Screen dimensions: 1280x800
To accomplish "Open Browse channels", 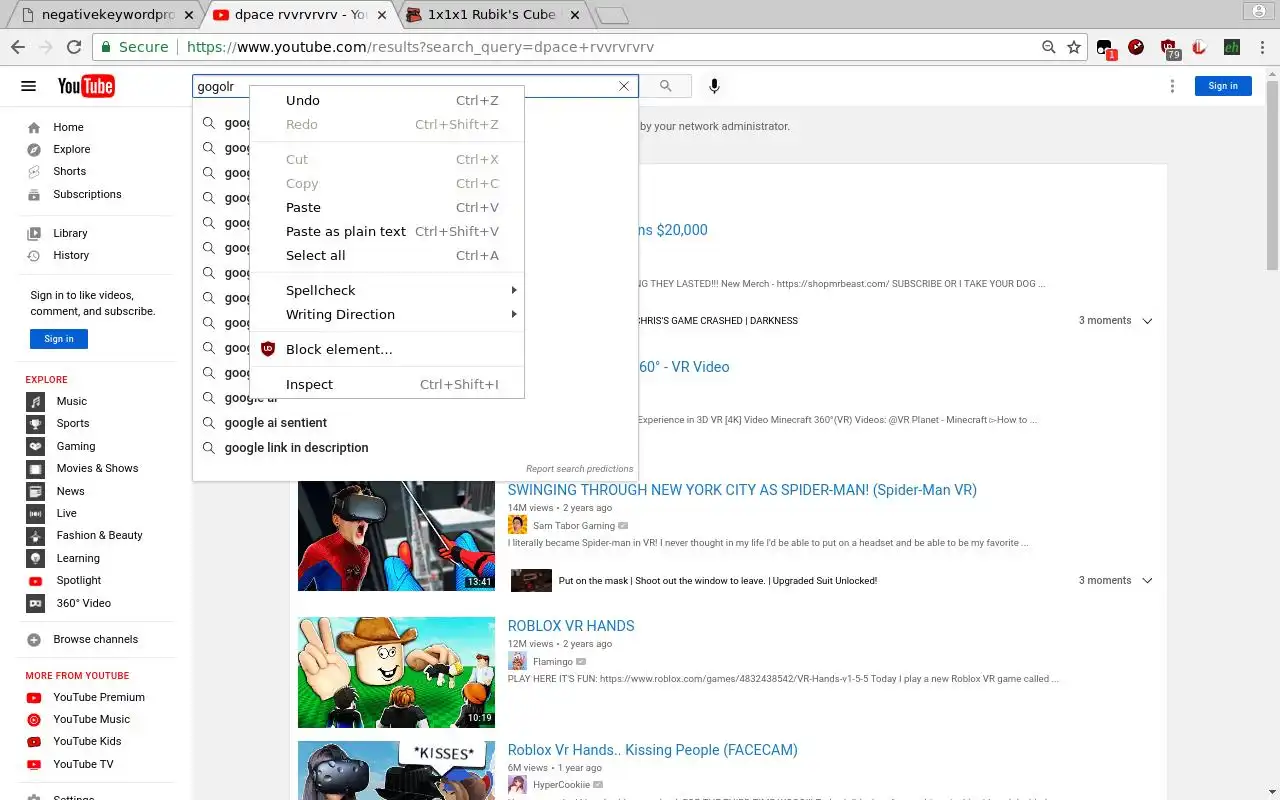I will coord(98,639).
